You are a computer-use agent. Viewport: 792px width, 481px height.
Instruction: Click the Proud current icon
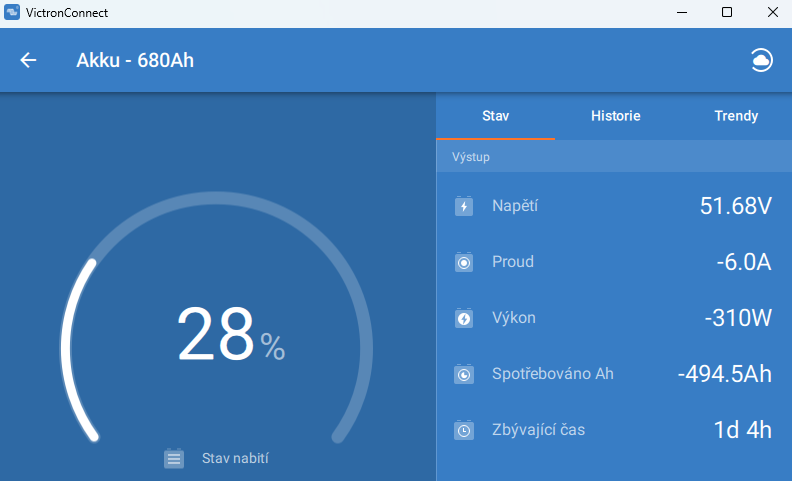point(464,263)
